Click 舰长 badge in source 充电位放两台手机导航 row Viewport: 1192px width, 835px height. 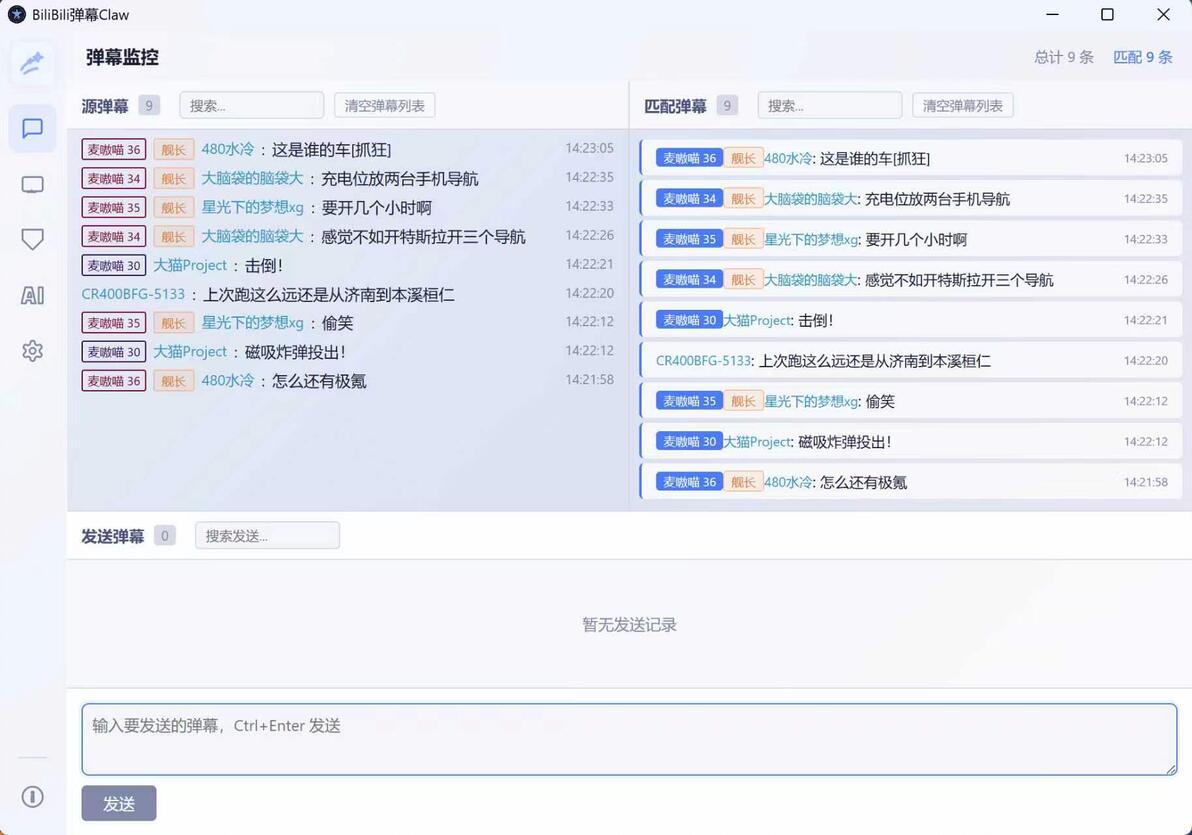(173, 179)
